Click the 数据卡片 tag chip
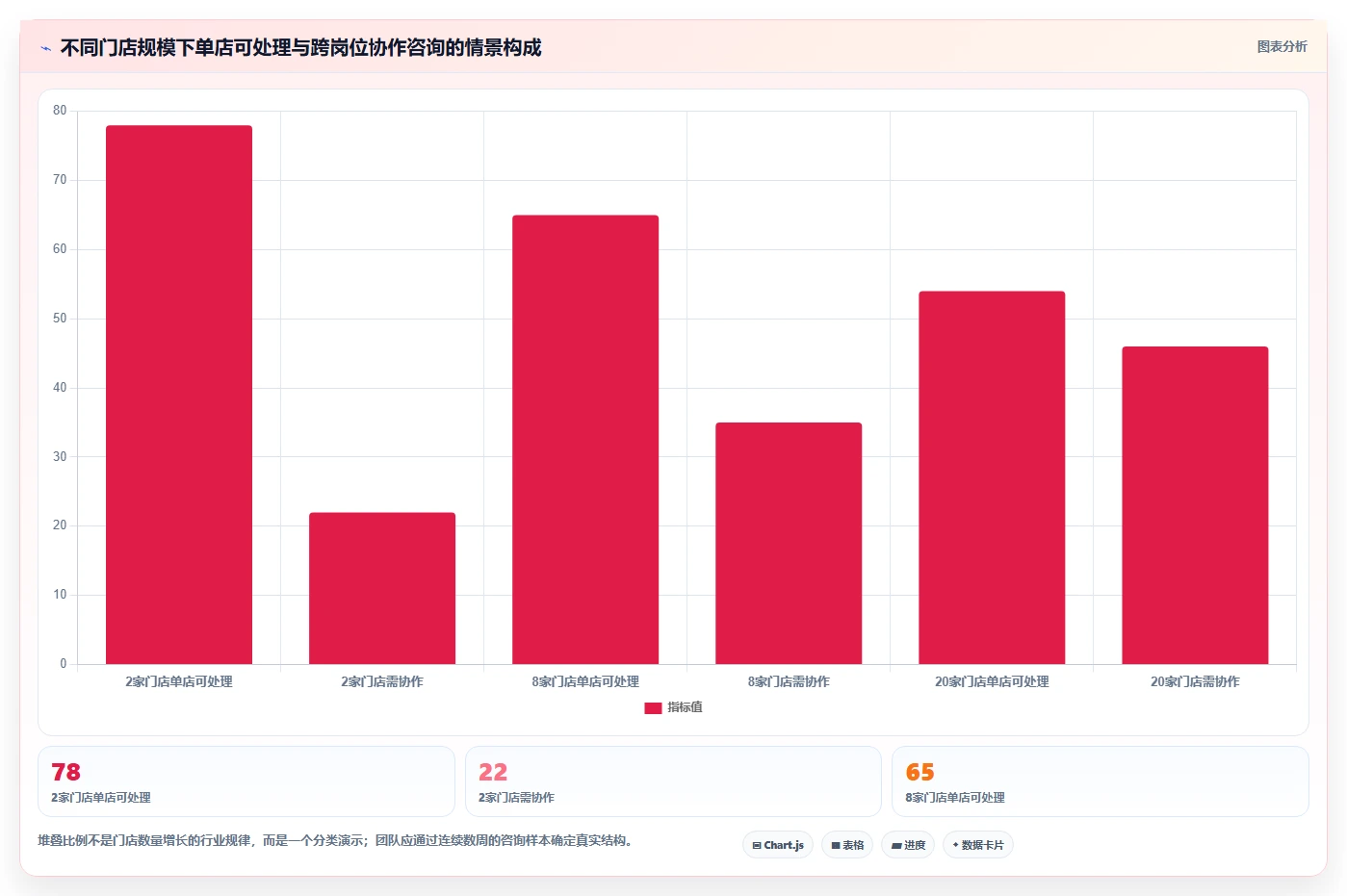 pyautogui.click(x=978, y=845)
